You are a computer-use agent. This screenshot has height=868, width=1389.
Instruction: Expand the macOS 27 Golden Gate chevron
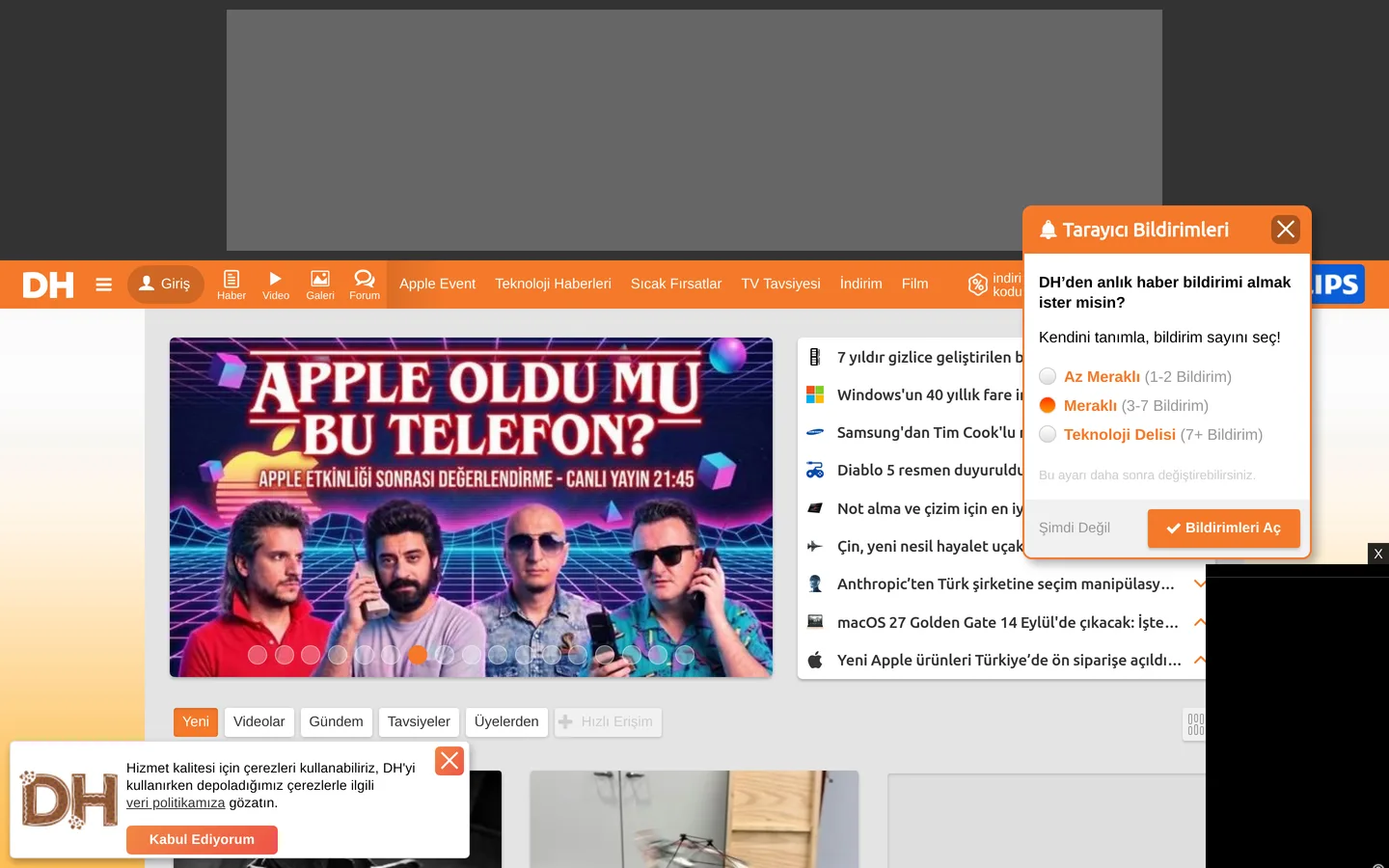click(x=1199, y=622)
